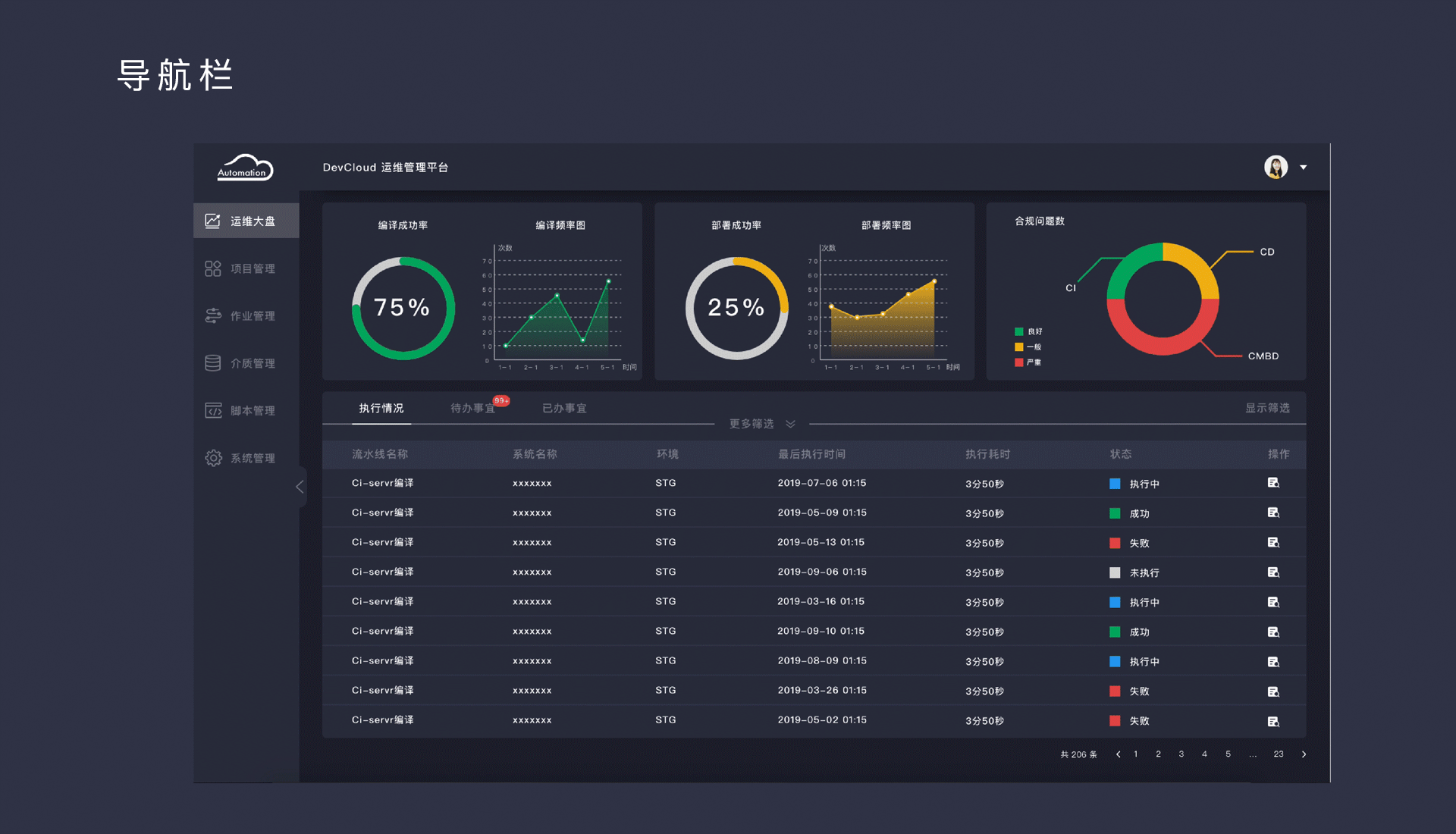Open the operation icon on the first row
Screen dimensions: 1456x834
click(1273, 483)
